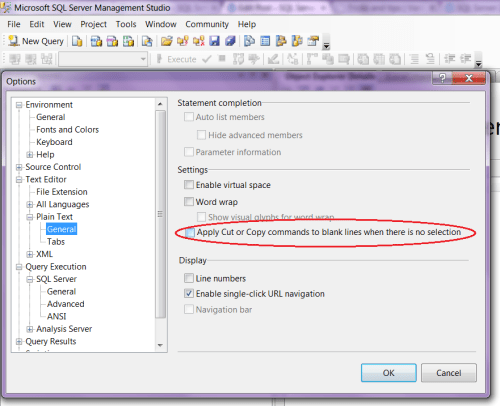Click the grayed Execute button
The image size is (500, 406).
pyautogui.click(x=176, y=59)
